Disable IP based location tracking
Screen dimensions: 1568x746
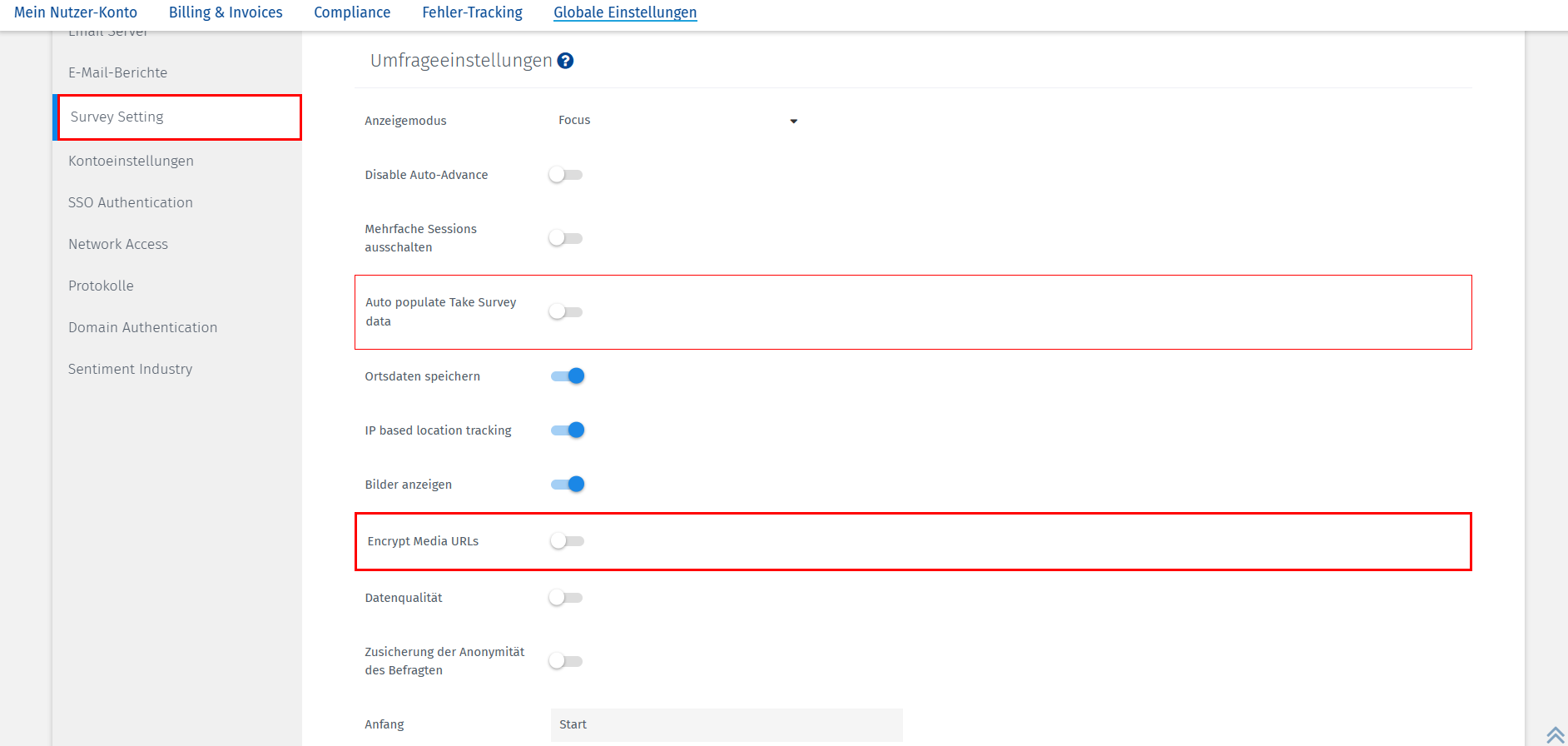pyautogui.click(x=568, y=430)
